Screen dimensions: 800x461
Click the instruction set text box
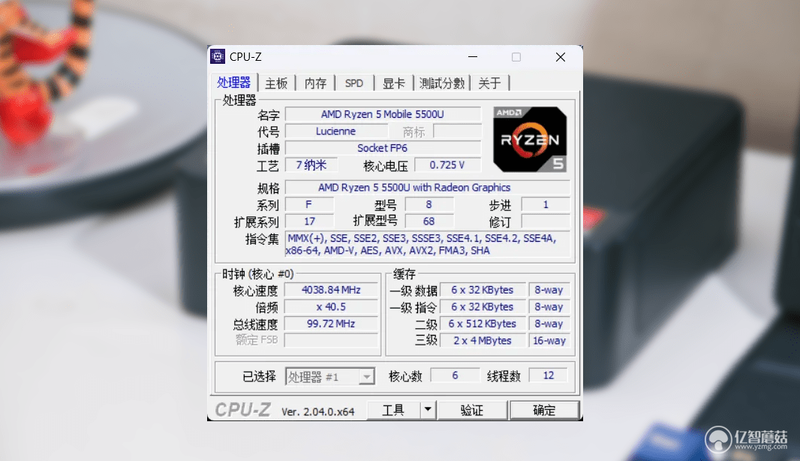click(427, 244)
